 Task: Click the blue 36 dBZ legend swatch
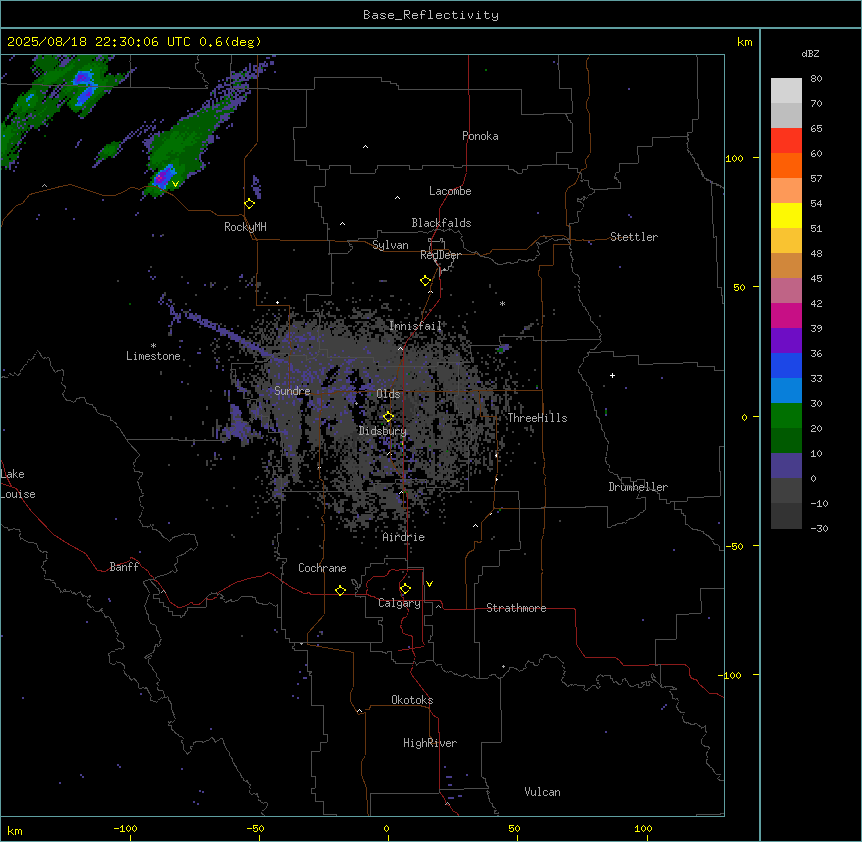coord(786,366)
